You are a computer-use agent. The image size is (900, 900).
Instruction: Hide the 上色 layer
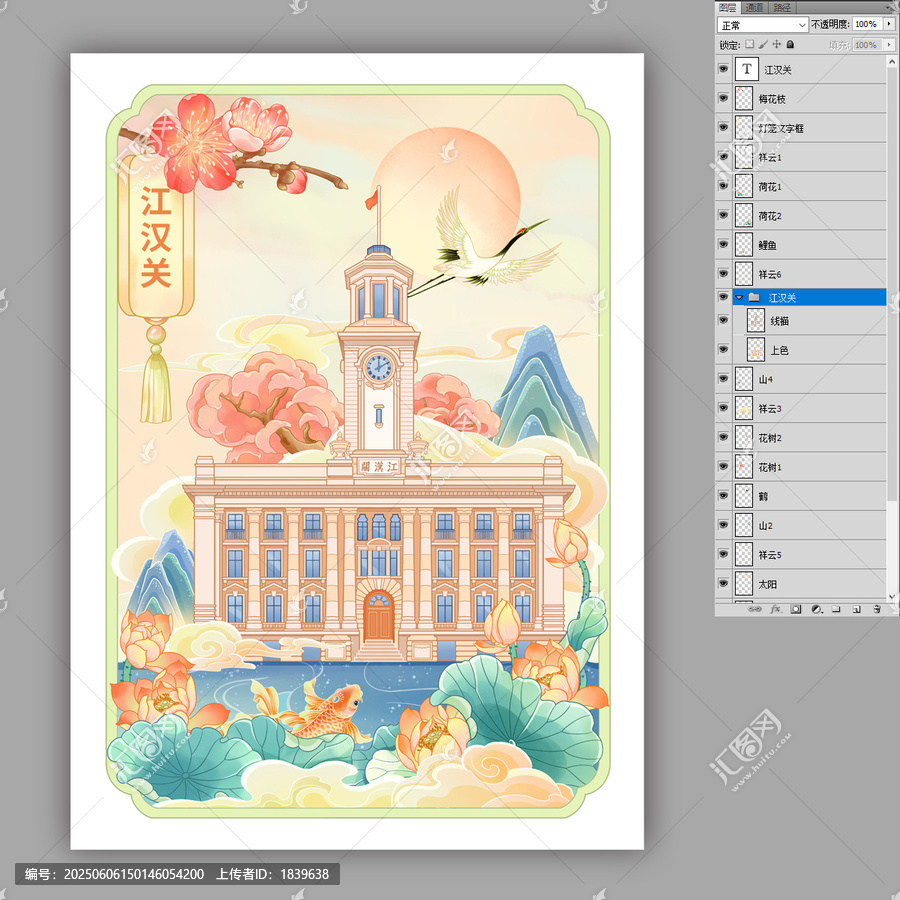tap(723, 350)
